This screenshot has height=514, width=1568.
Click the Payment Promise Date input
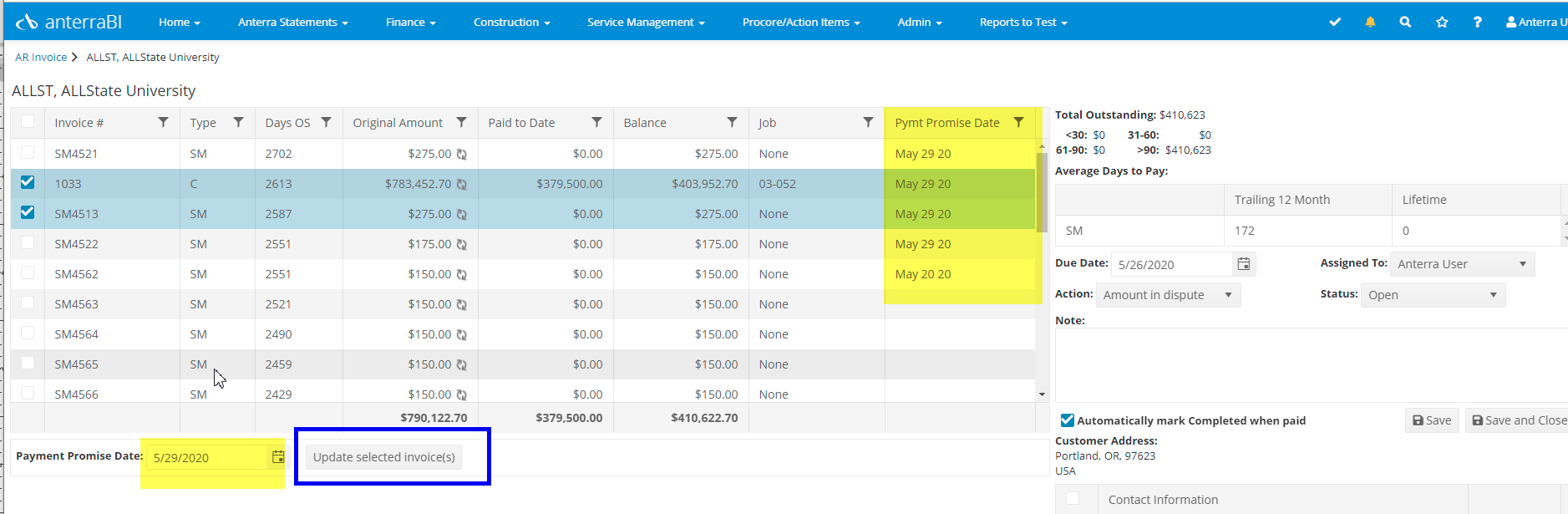206,457
